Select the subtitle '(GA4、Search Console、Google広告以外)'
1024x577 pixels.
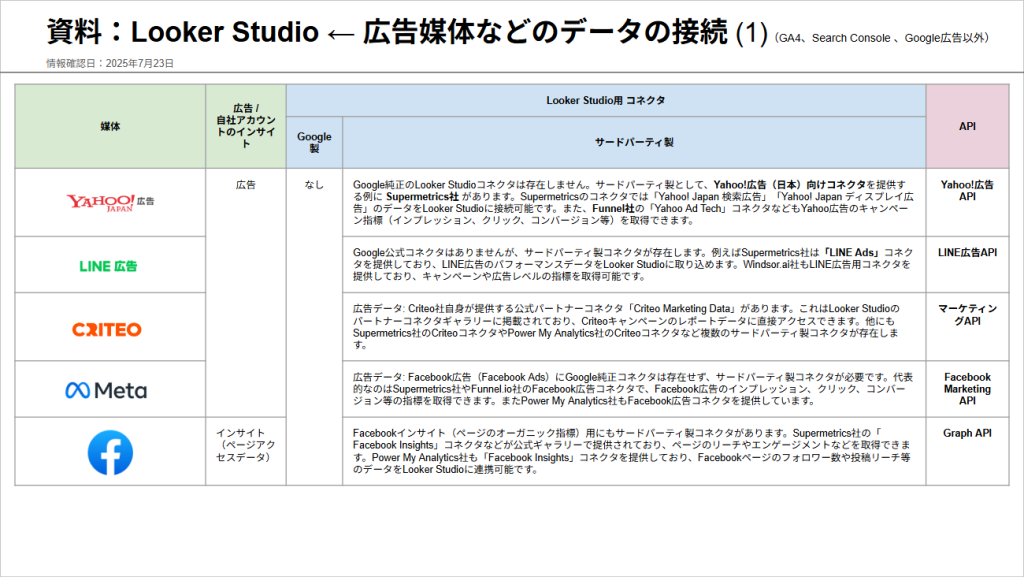[x=882, y=38]
